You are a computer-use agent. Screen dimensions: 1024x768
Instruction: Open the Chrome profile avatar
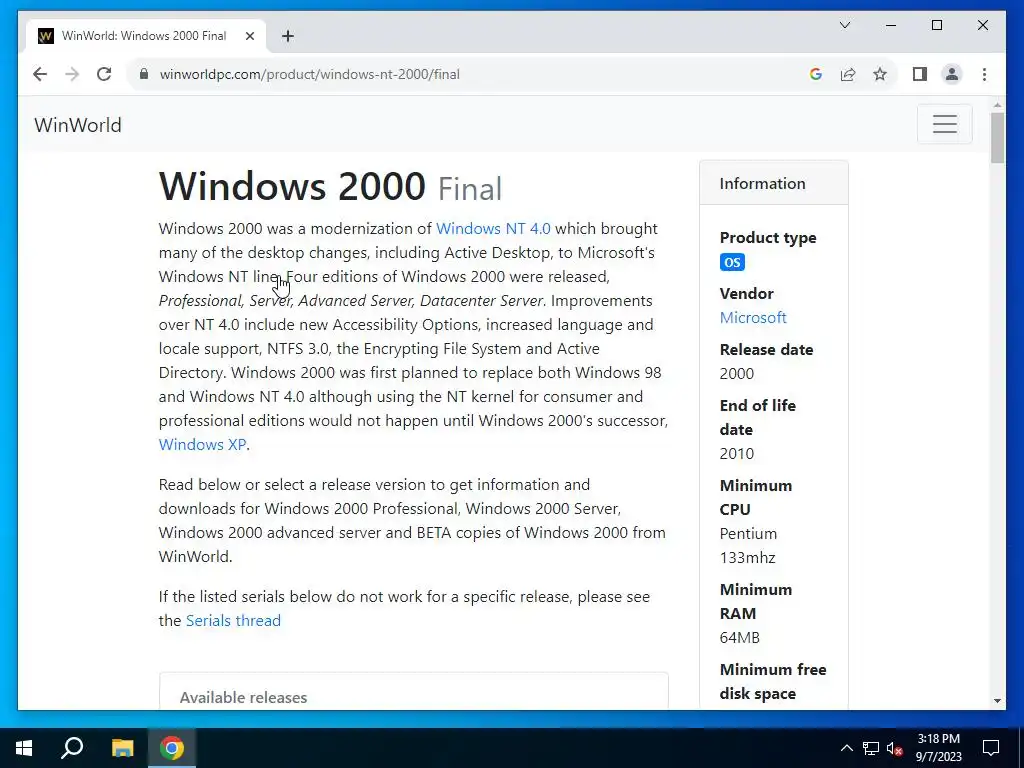pos(952,74)
